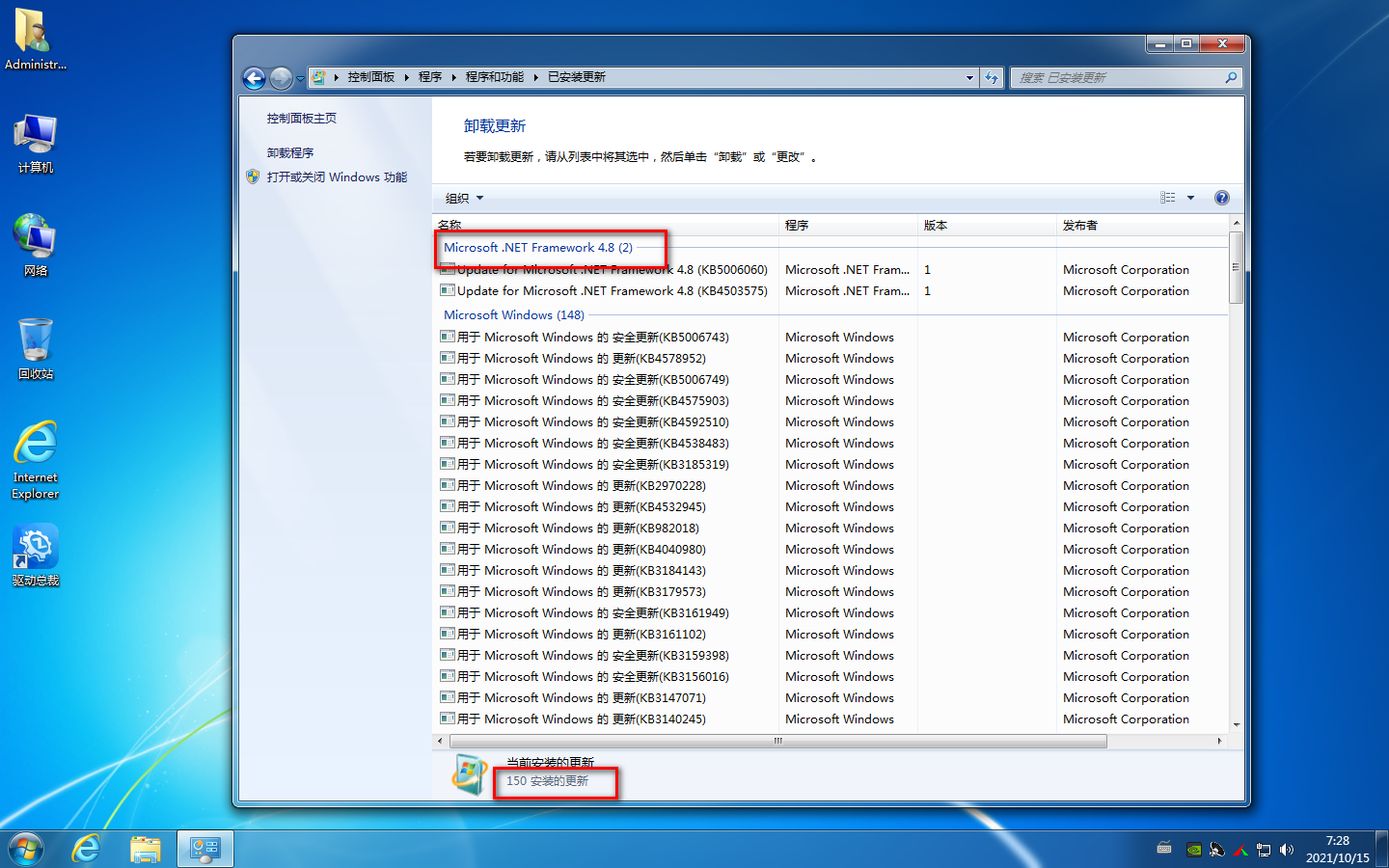Expand arrow after 程序 breadcrumb
This screenshot has height=868, width=1389.
(x=453, y=77)
